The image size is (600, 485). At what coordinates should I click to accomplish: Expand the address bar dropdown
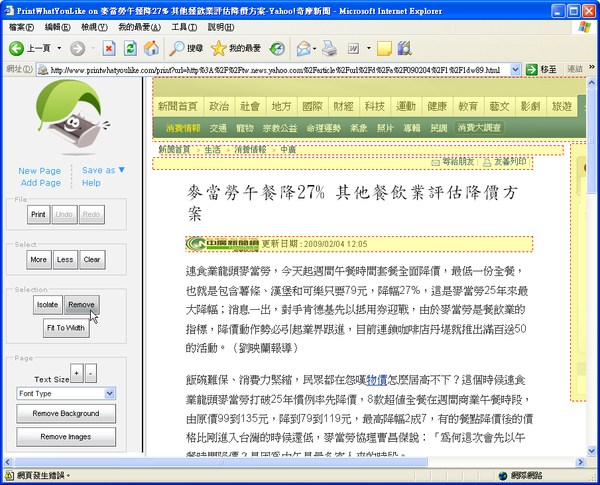click(515, 70)
